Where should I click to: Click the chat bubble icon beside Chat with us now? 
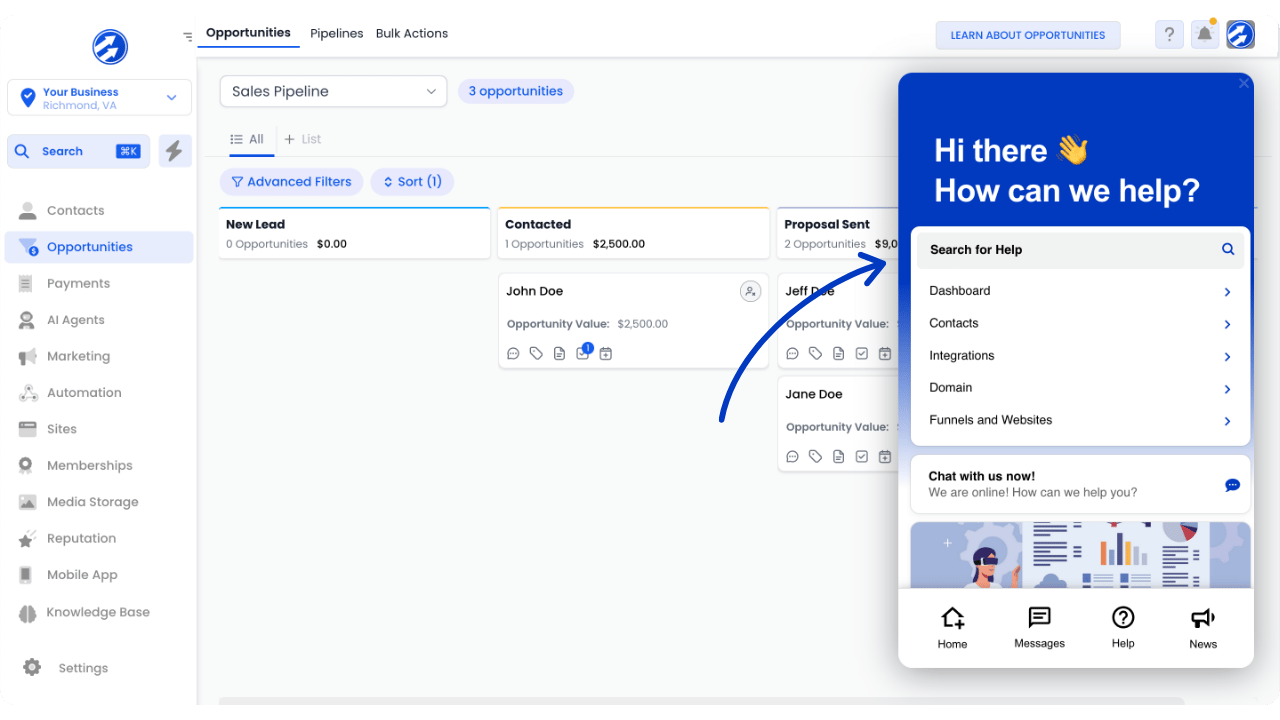(1232, 485)
